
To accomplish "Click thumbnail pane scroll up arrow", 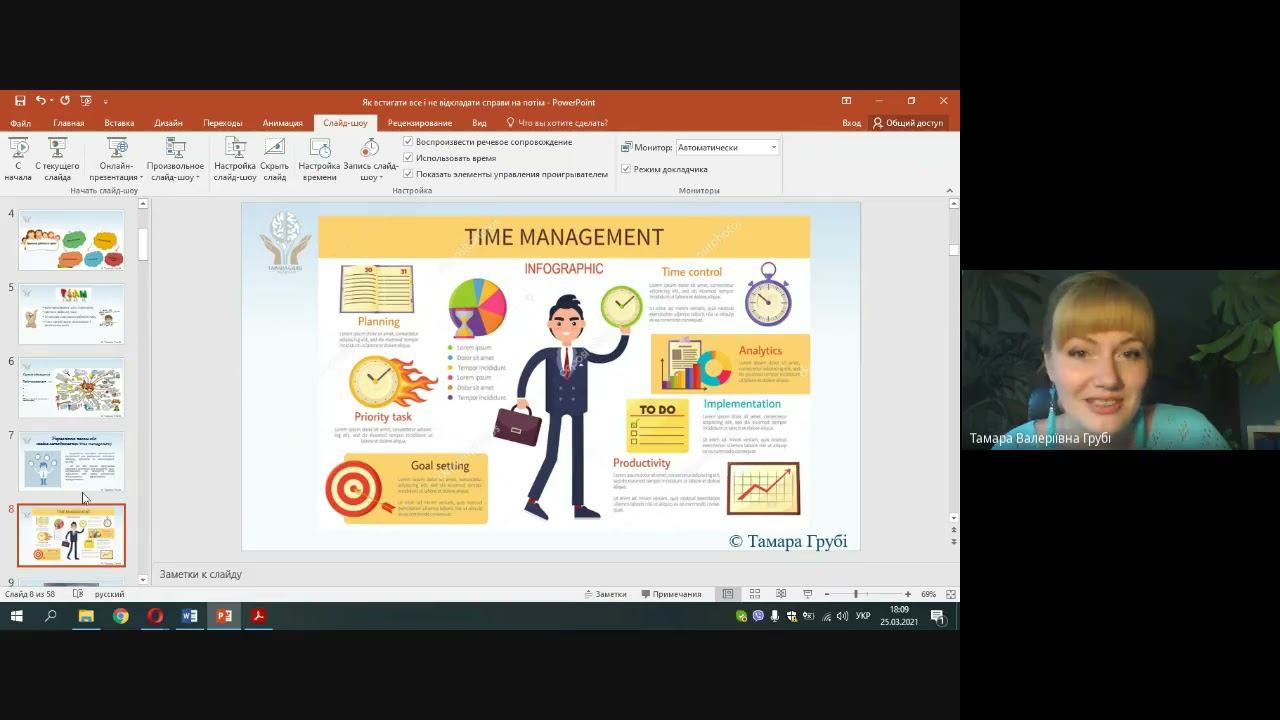I will (143, 204).
